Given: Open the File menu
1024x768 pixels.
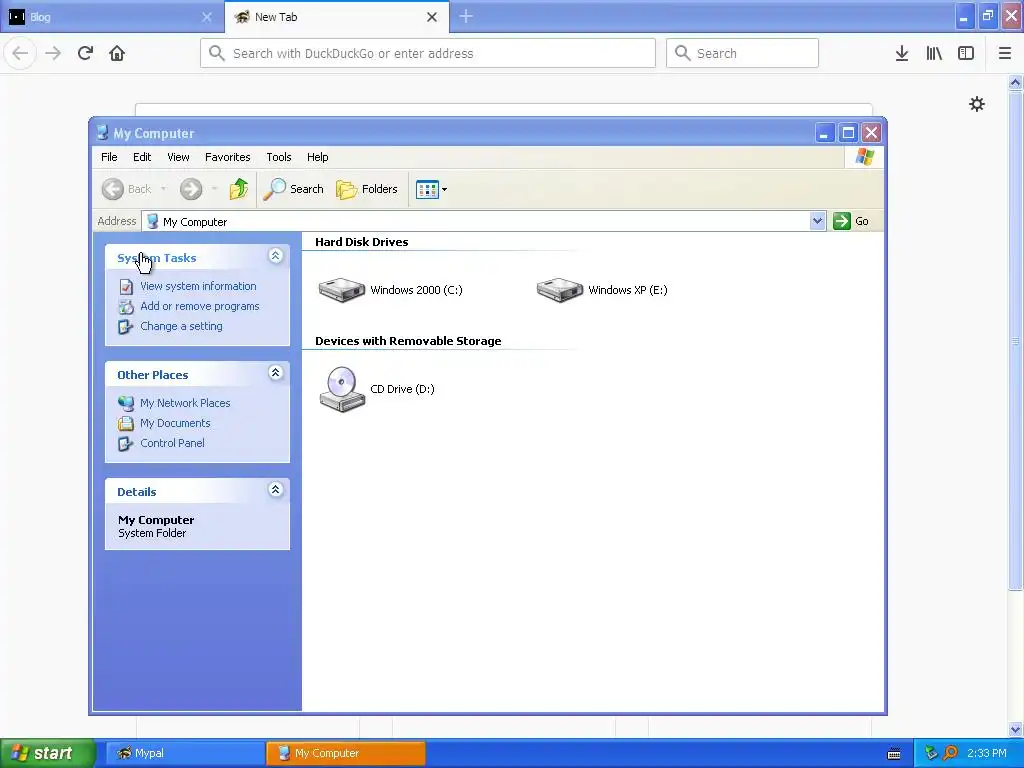Looking at the screenshot, I should pyautogui.click(x=109, y=157).
